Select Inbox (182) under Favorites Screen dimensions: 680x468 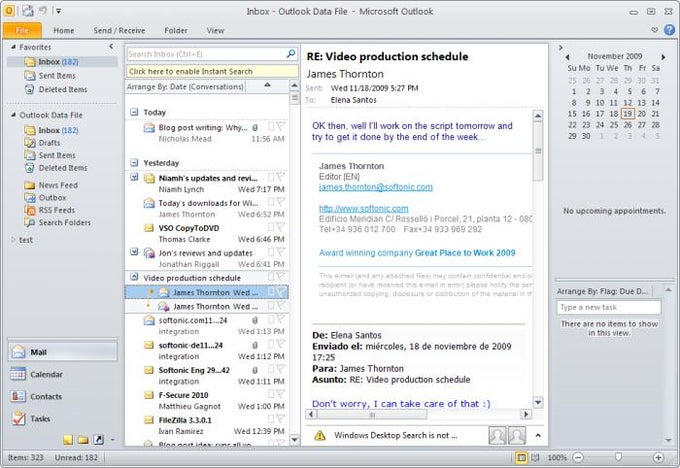[62, 62]
